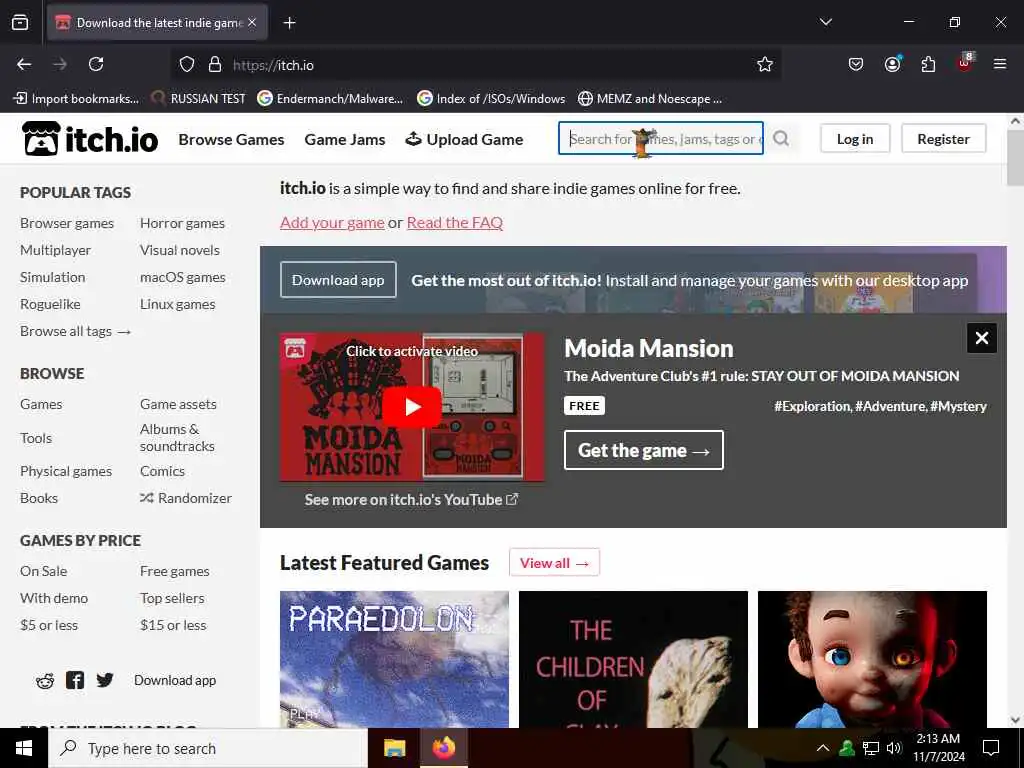Click the Register button

pos(944,138)
